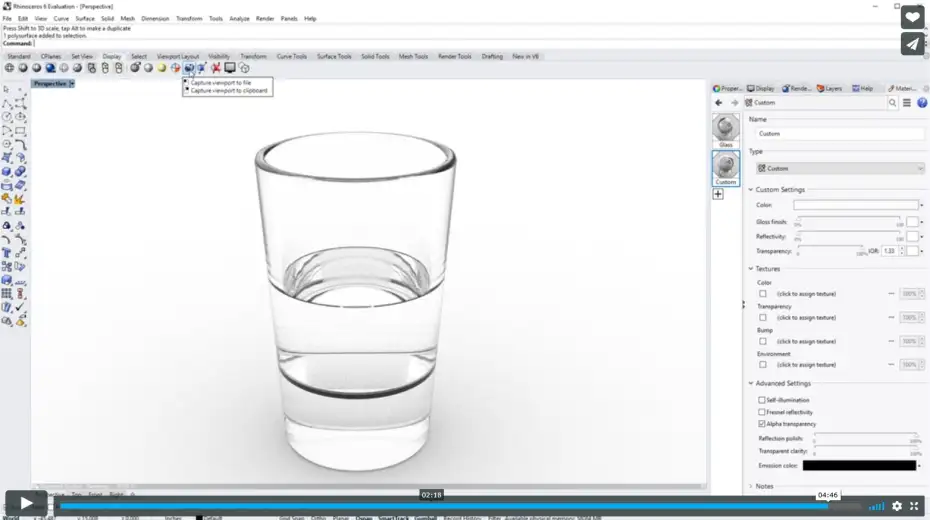Screen dimensions: 930x520
Task: Enable Self-illumination checkbox
Action: [x=762, y=400]
